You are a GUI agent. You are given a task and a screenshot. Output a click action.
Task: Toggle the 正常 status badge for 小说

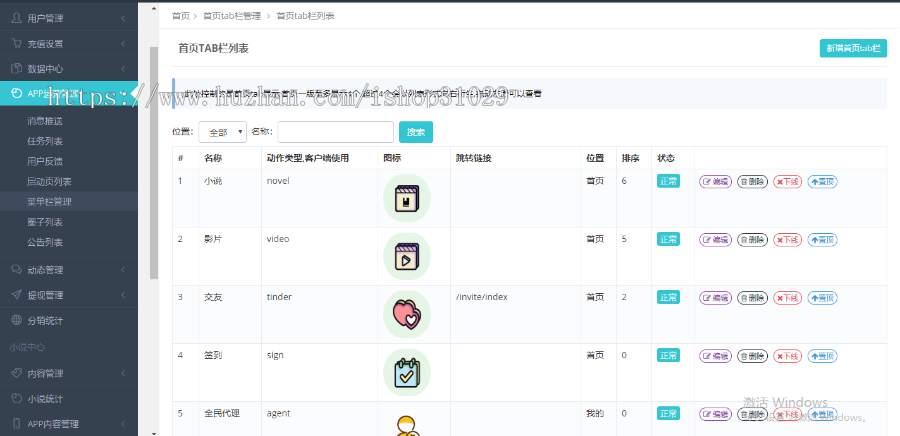pos(668,181)
